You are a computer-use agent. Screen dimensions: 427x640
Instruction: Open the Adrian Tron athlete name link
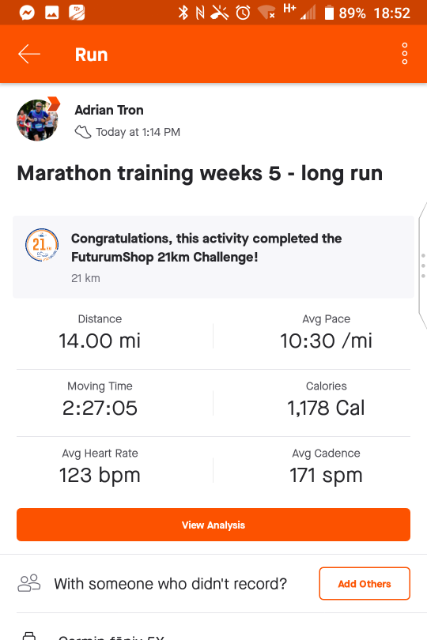pos(109,110)
